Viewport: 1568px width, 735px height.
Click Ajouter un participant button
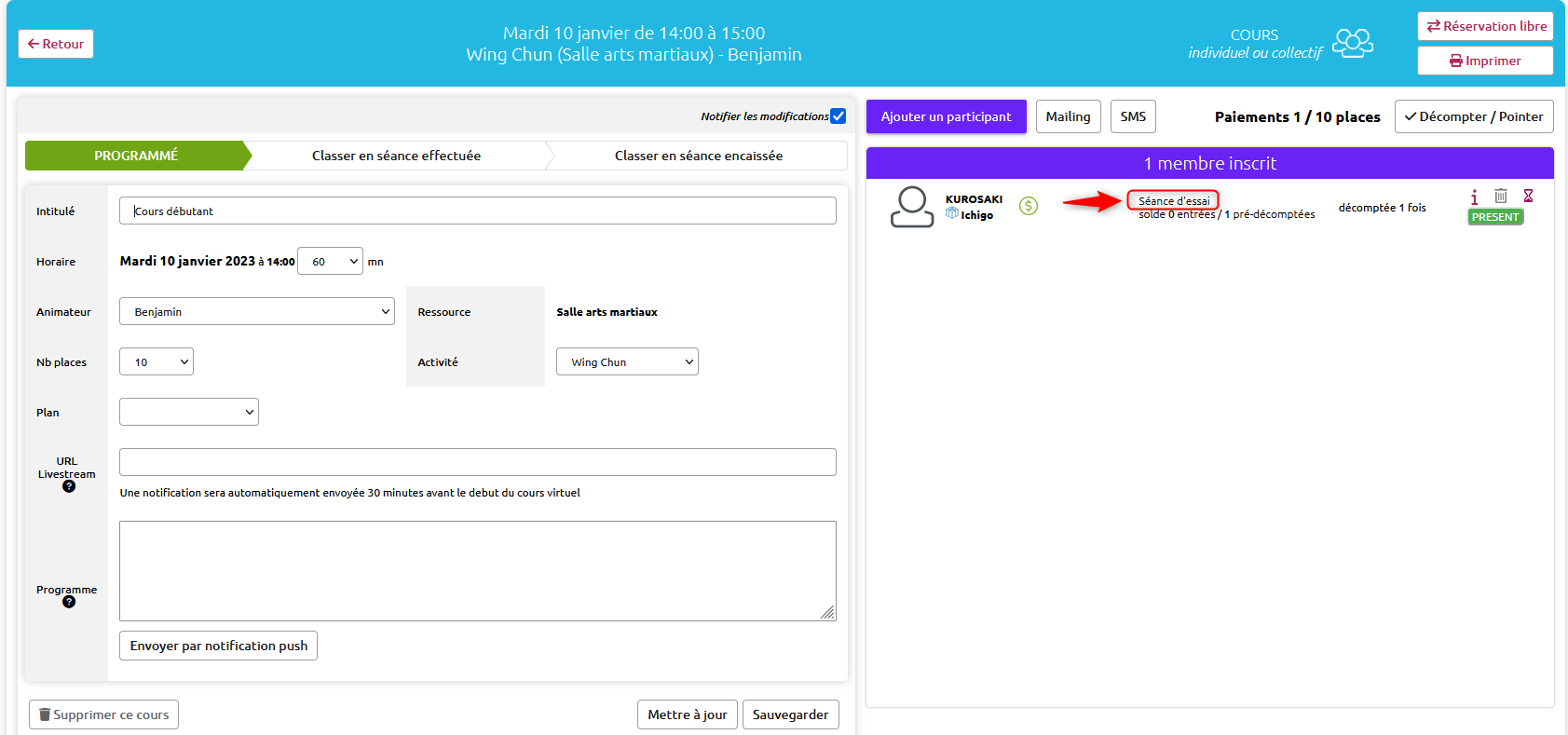(946, 116)
